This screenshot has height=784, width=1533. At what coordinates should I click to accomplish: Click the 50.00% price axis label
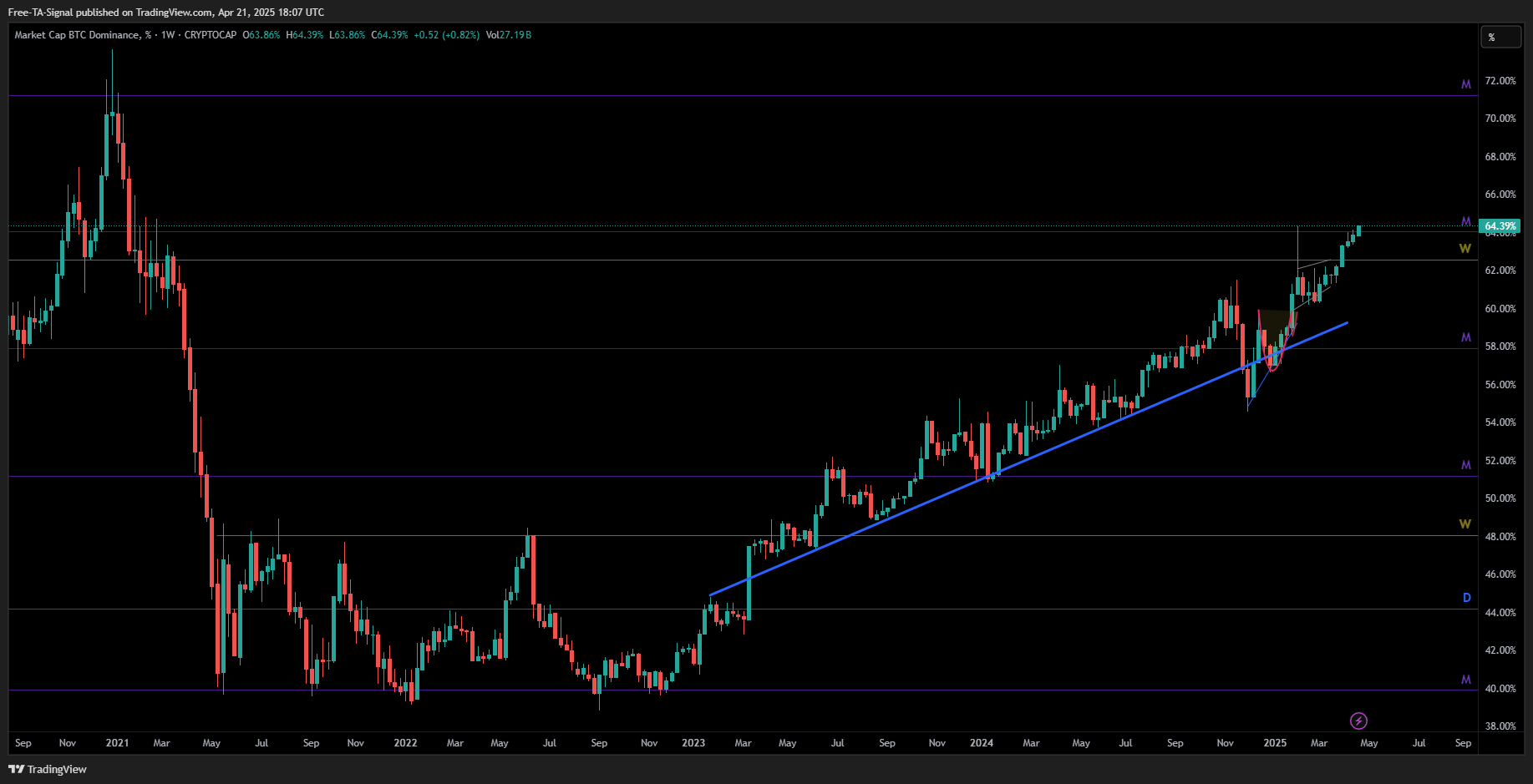pos(1500,498)
